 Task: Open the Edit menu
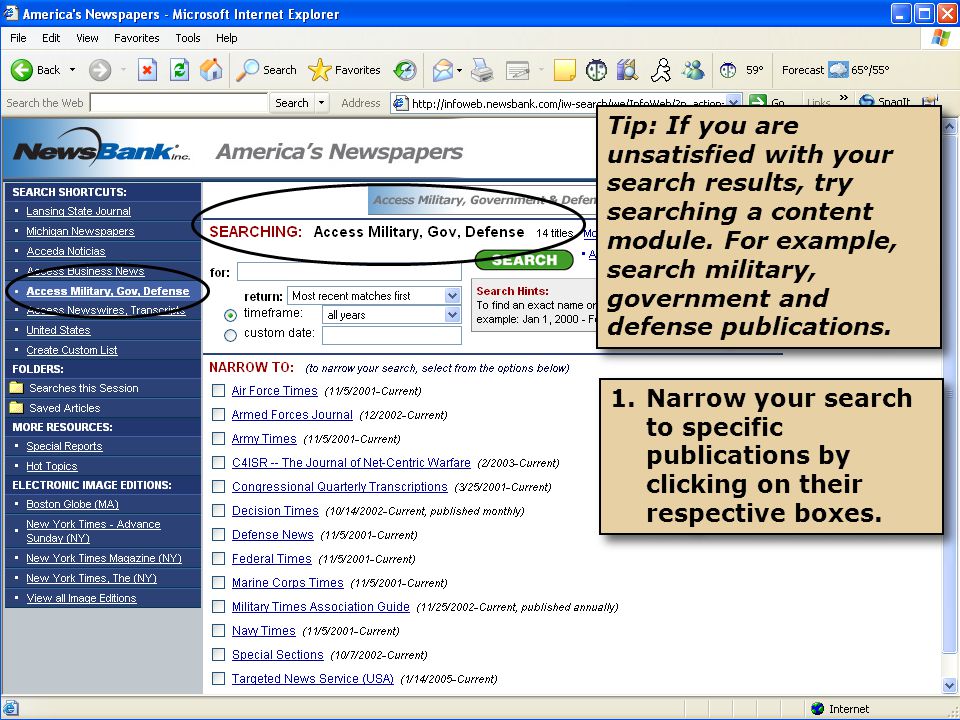pos(51,38)
